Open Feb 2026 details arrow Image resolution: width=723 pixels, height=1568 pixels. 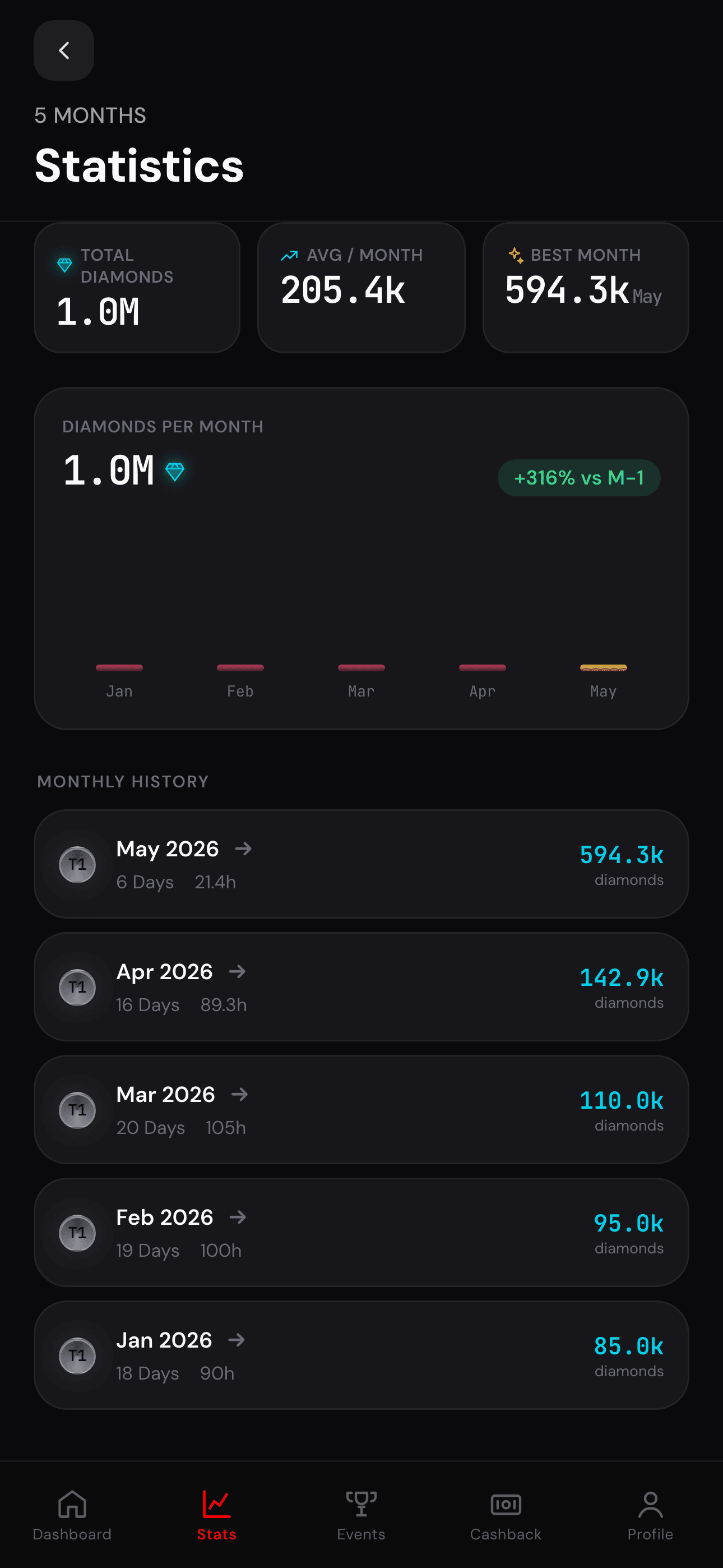coord(238,1217)
